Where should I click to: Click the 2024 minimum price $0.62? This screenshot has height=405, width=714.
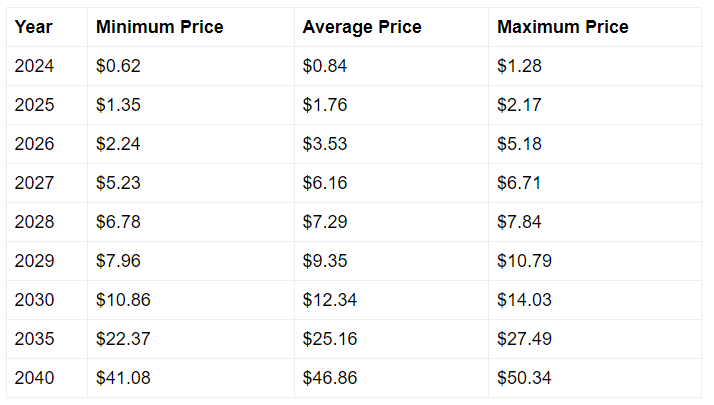point(118,66)
